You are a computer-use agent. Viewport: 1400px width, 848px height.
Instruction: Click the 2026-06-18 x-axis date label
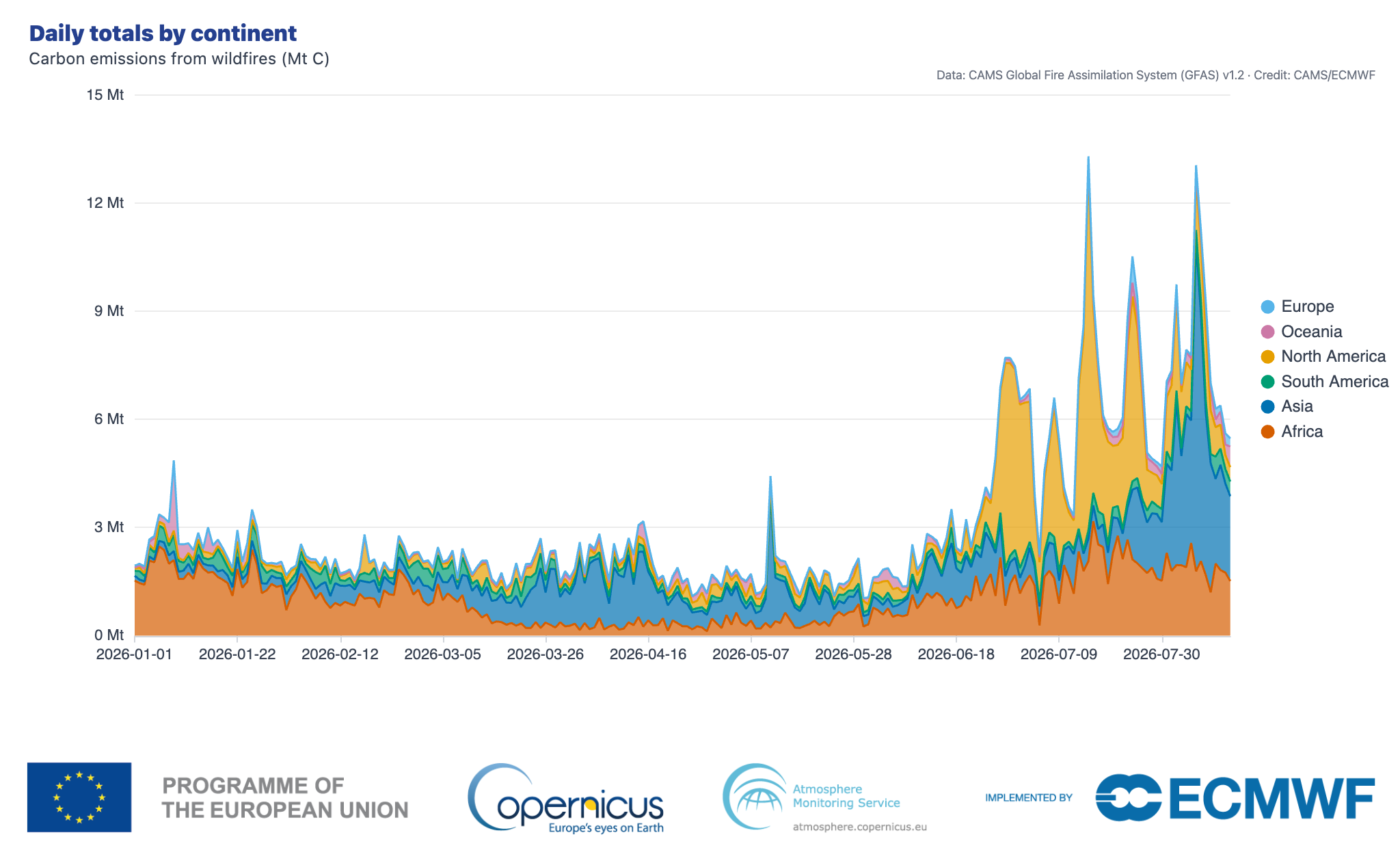(956, 654)
